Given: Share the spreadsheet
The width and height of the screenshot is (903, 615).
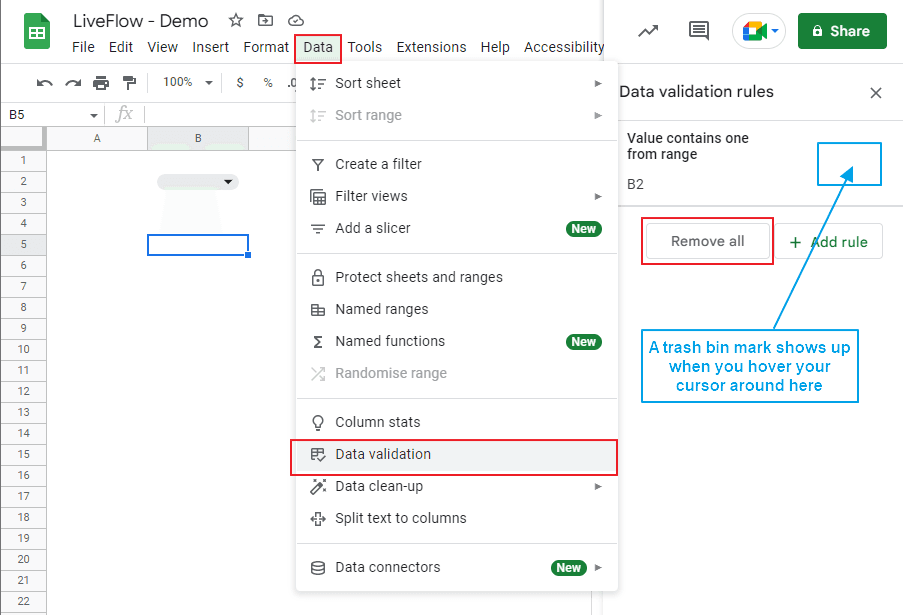Looking at the screenshot, I should click(842, 31).
